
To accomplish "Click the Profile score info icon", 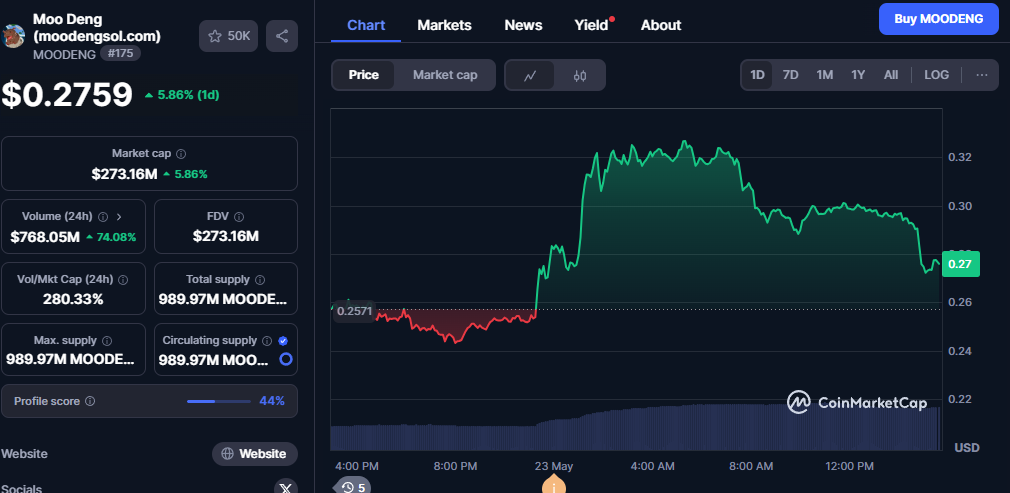I will click(90, 401).
